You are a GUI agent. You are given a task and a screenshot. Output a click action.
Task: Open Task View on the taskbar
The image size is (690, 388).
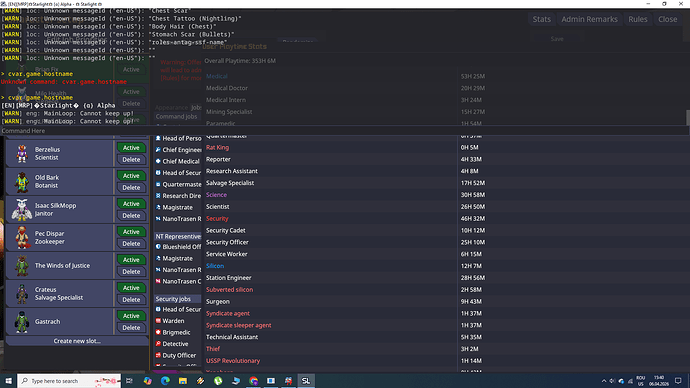click(x=129, y=381)
